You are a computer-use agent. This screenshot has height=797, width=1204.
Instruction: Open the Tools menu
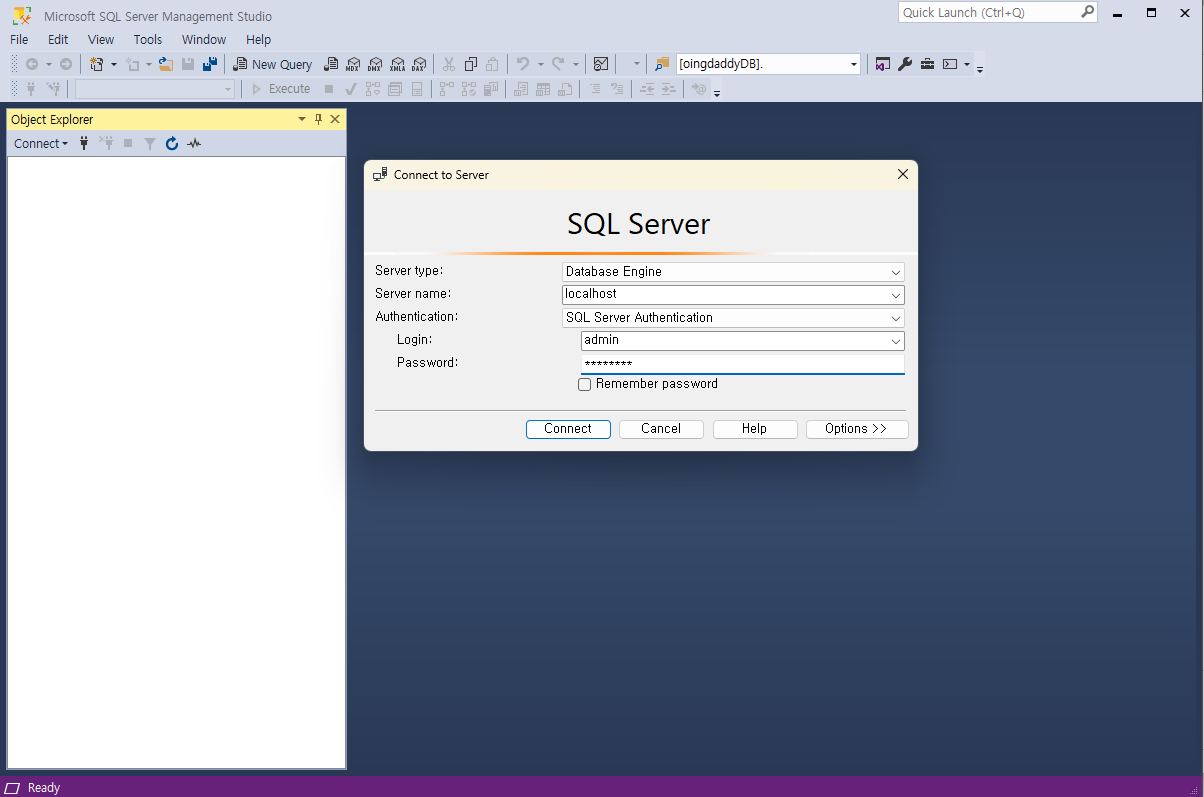tap(147, 39)
